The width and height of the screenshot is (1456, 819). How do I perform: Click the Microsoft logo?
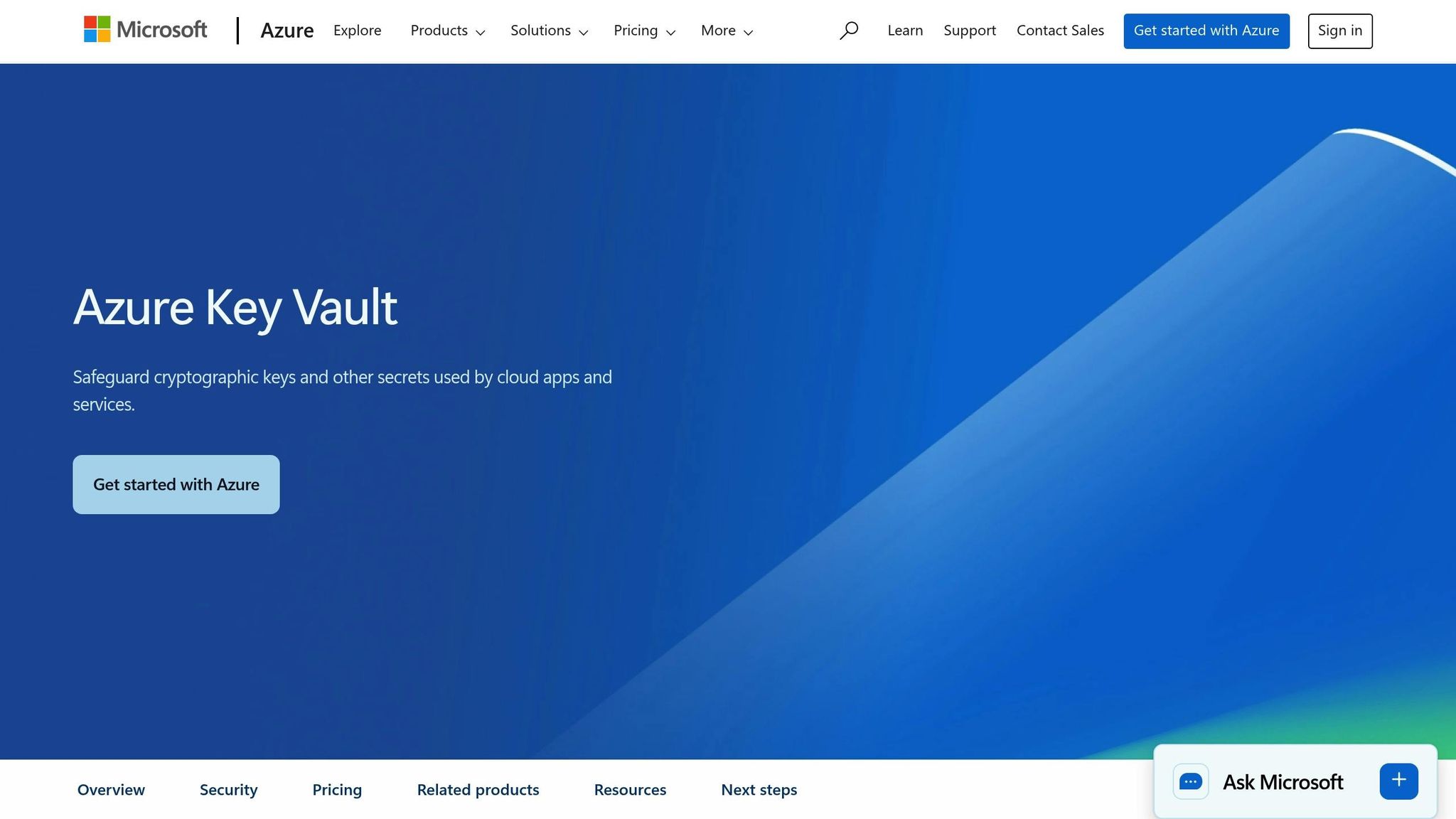coord(145,30)
